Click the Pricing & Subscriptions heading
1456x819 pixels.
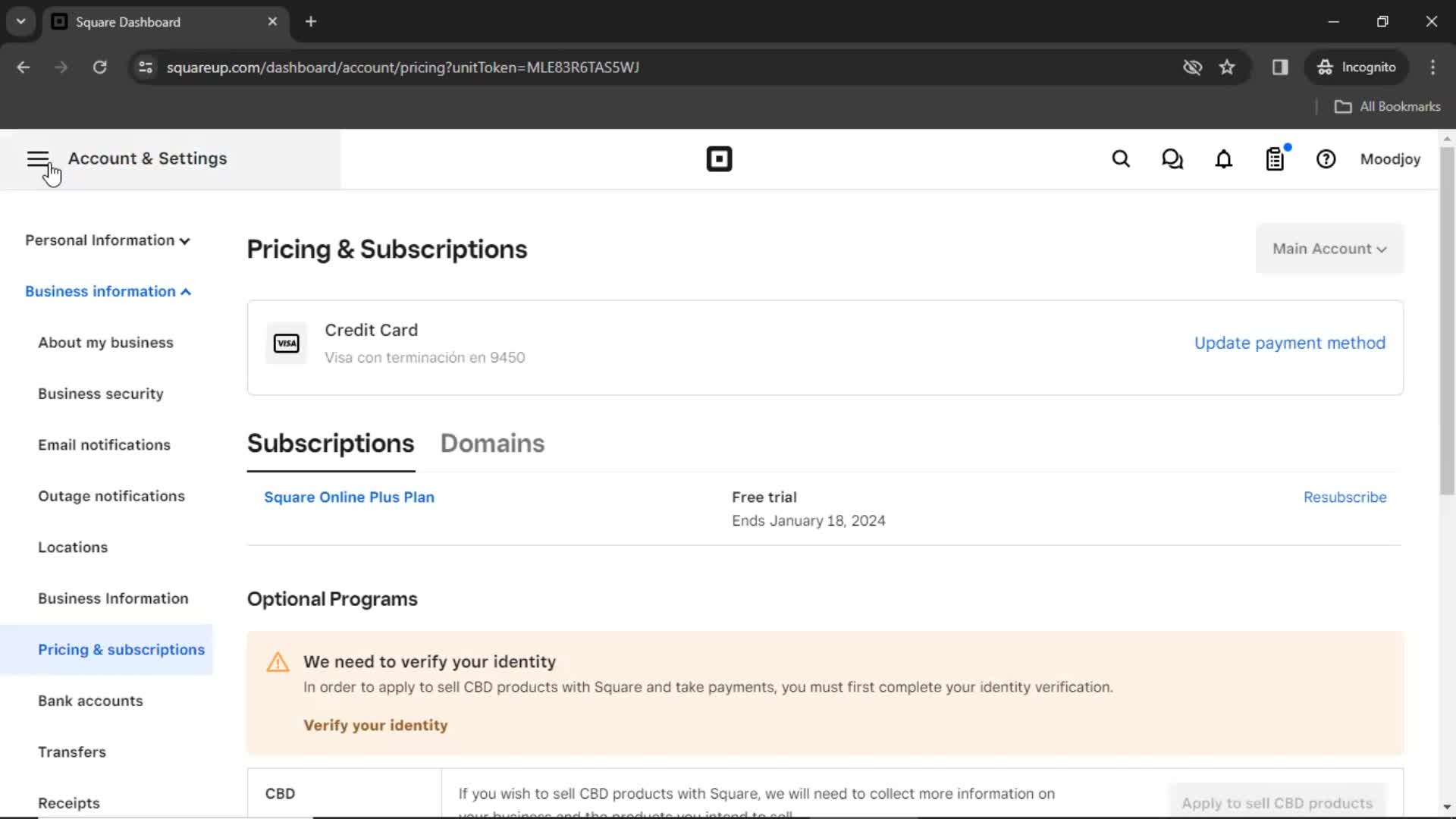(387, 249)
